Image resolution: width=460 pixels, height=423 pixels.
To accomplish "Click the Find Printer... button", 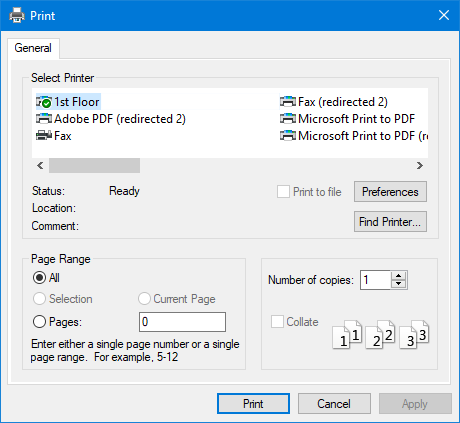I will 390,222.
